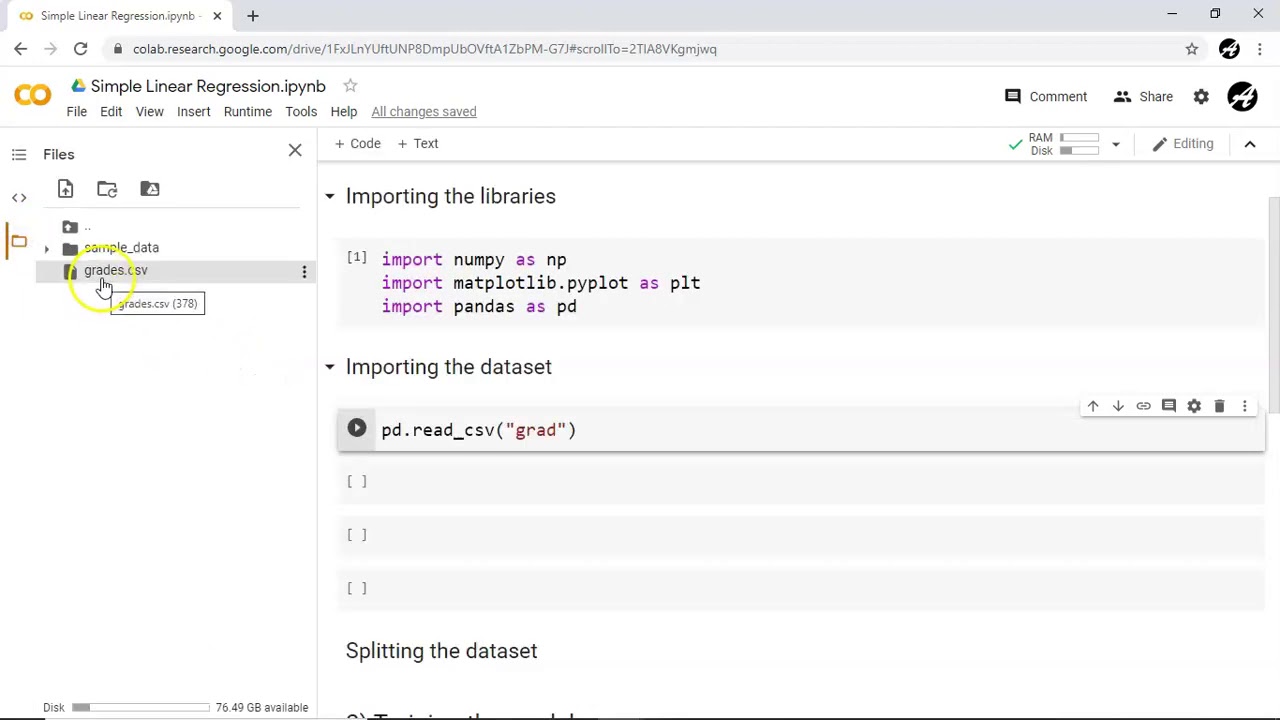Open the Help menu
The width and height of the screenshot is (1280, 720).
pos(344,111)
